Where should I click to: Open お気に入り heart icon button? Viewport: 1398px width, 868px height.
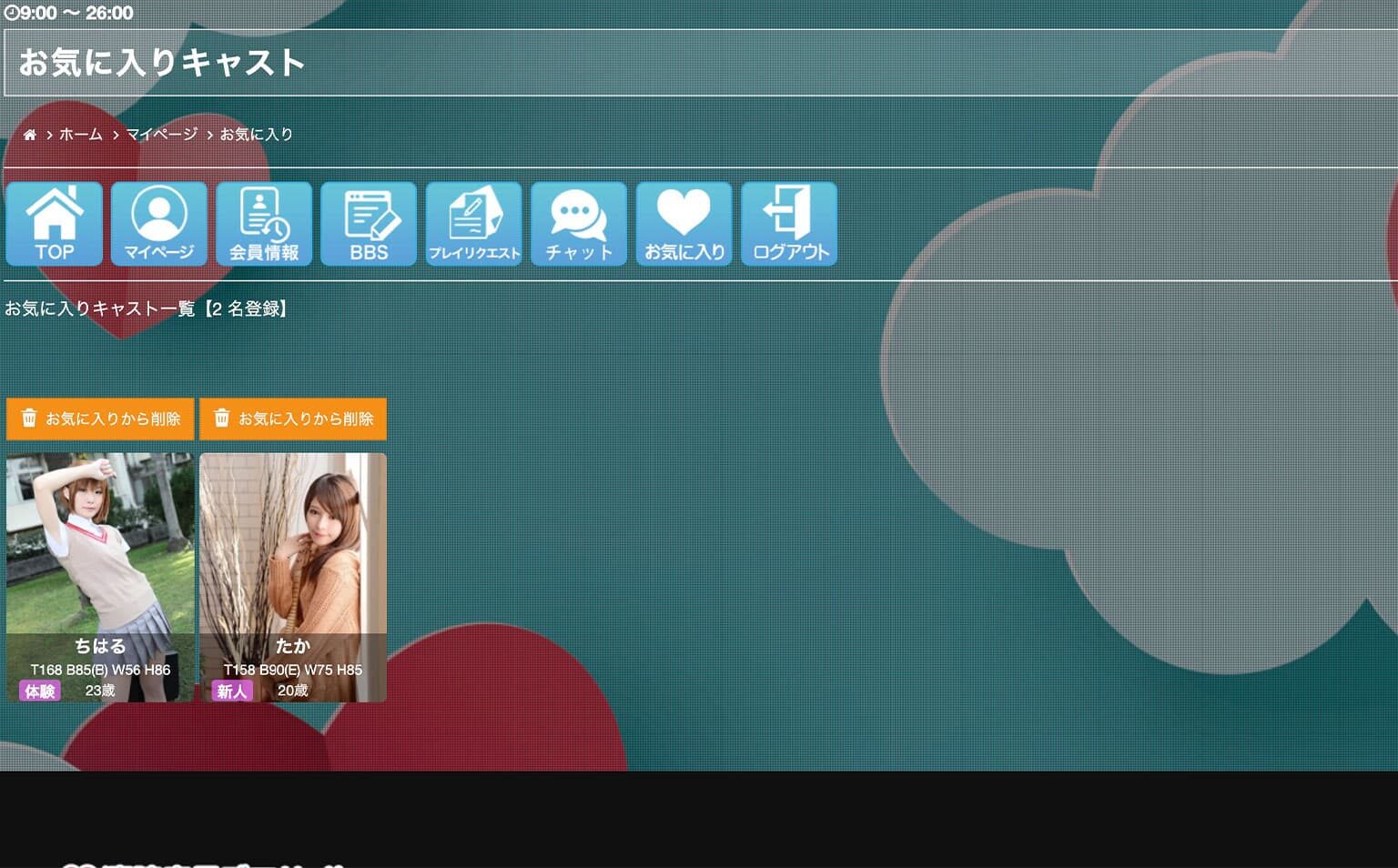tap(684, 224)
